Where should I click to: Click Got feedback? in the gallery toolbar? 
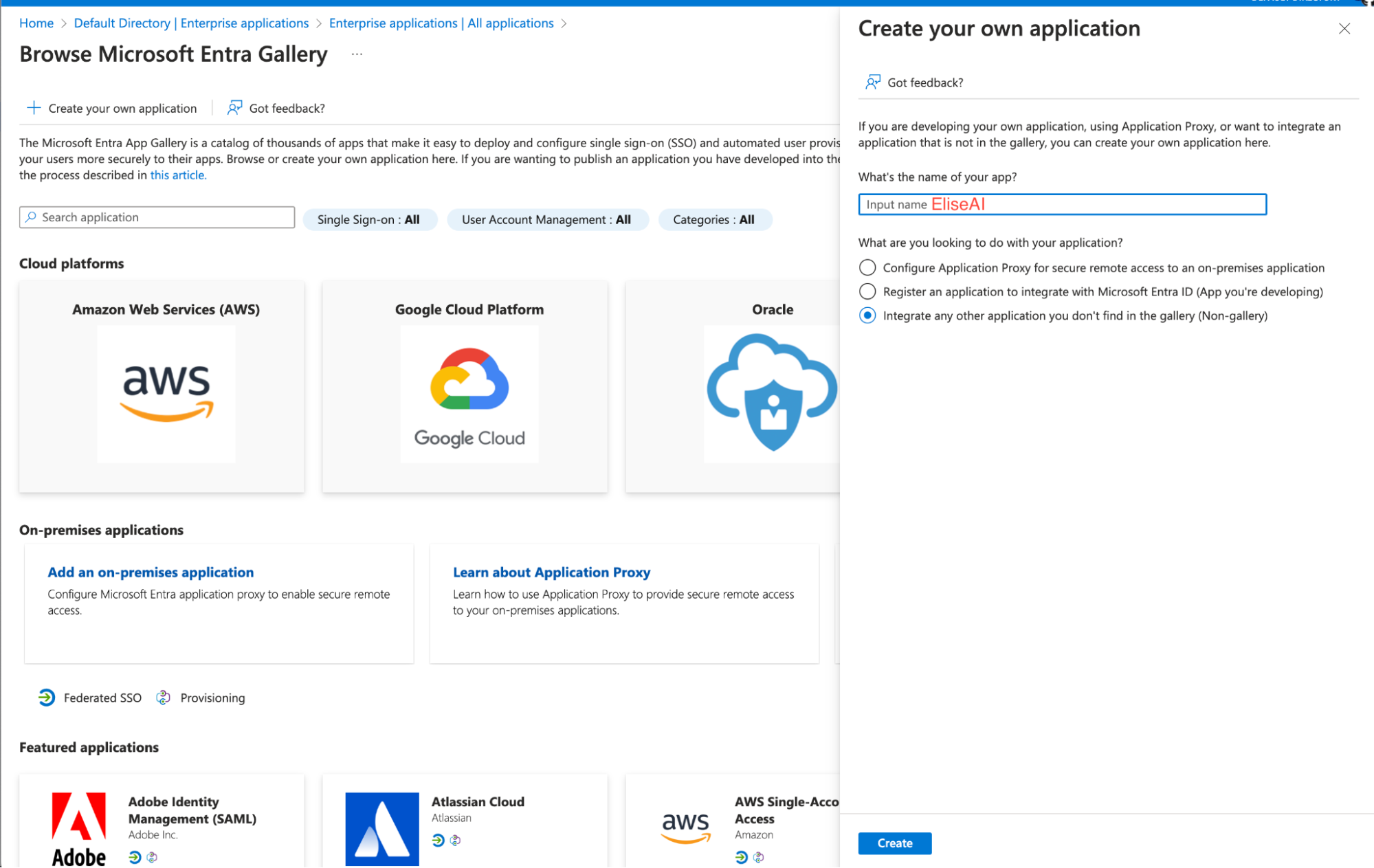276,108
